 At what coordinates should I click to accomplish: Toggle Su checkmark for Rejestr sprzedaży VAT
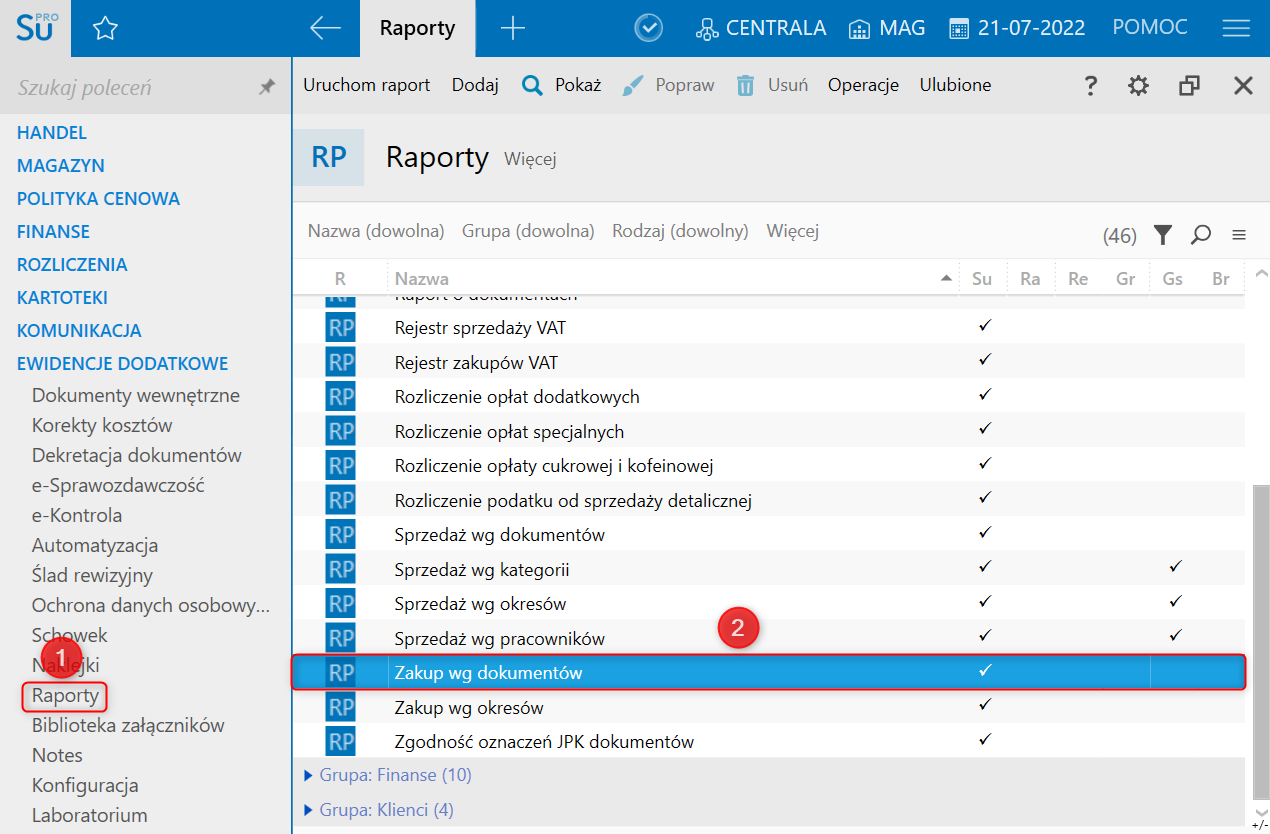click(x=984, y=327)
